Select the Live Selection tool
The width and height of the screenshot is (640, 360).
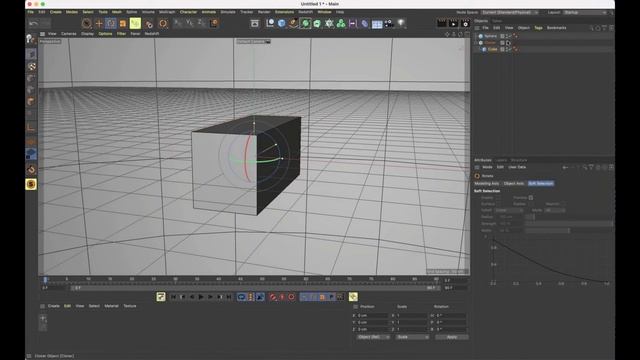[x=86, y=24]
